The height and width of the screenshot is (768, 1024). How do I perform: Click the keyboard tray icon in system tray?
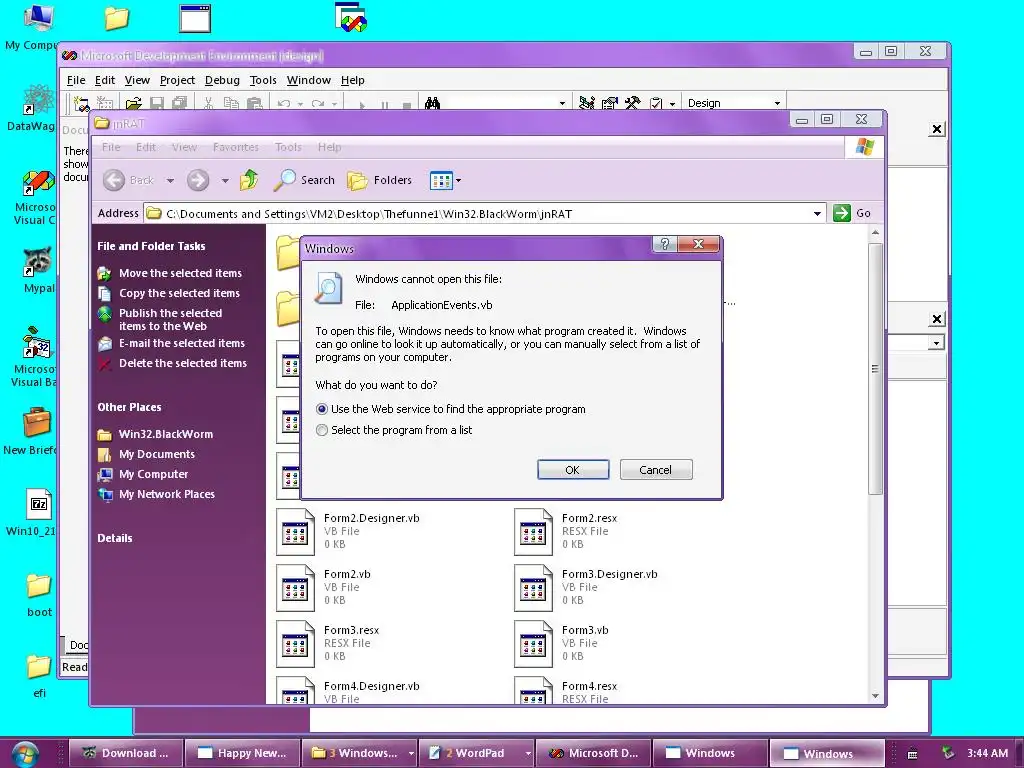click(913, 754)
